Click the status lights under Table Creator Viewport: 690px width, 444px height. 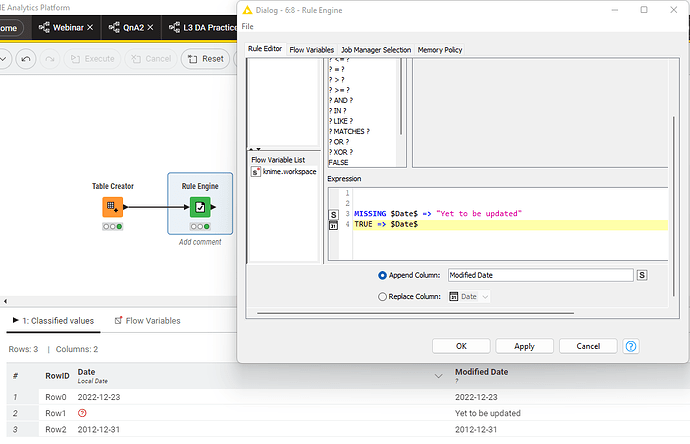[112, 227]
